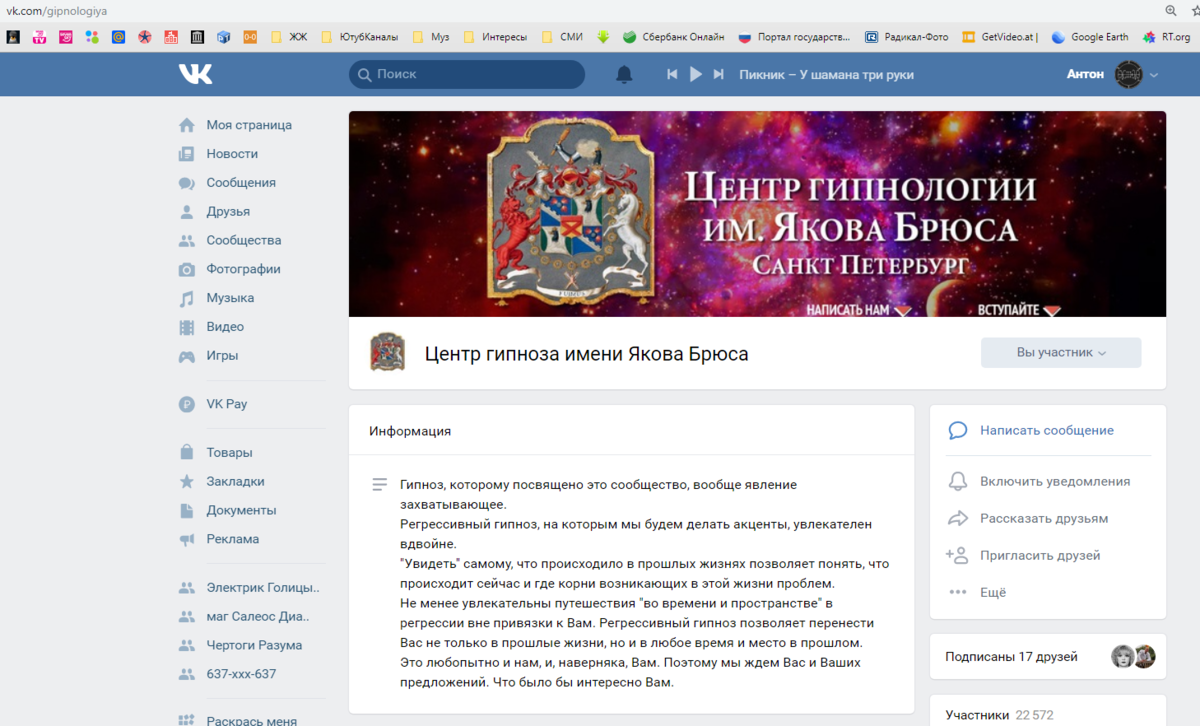Click the Музыка note icon
Image resolution: width=1200 pixels, height=726 pixels.
tap(186, 298)
